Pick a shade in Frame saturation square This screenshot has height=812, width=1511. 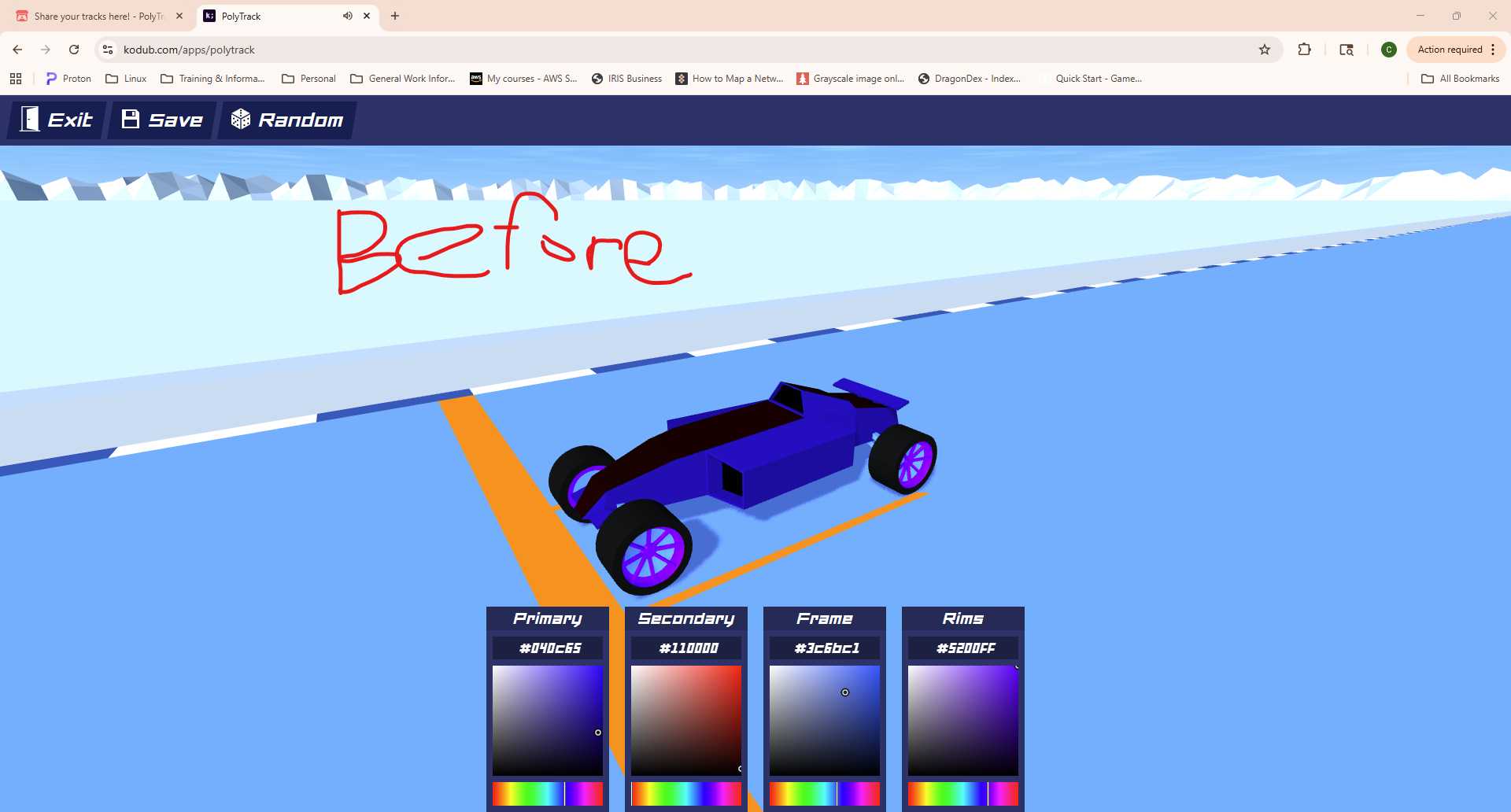click(825, 721)
